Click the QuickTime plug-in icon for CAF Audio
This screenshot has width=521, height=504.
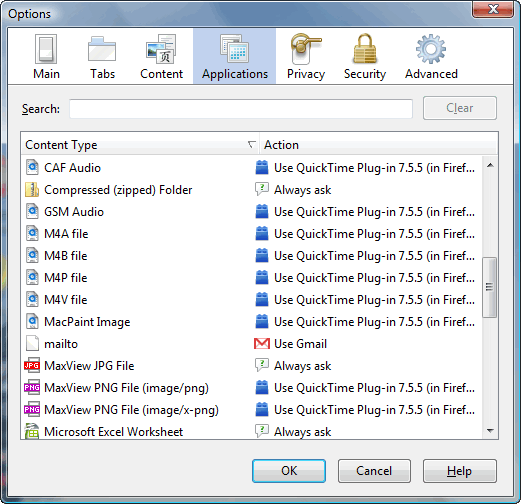click(262, 167)
